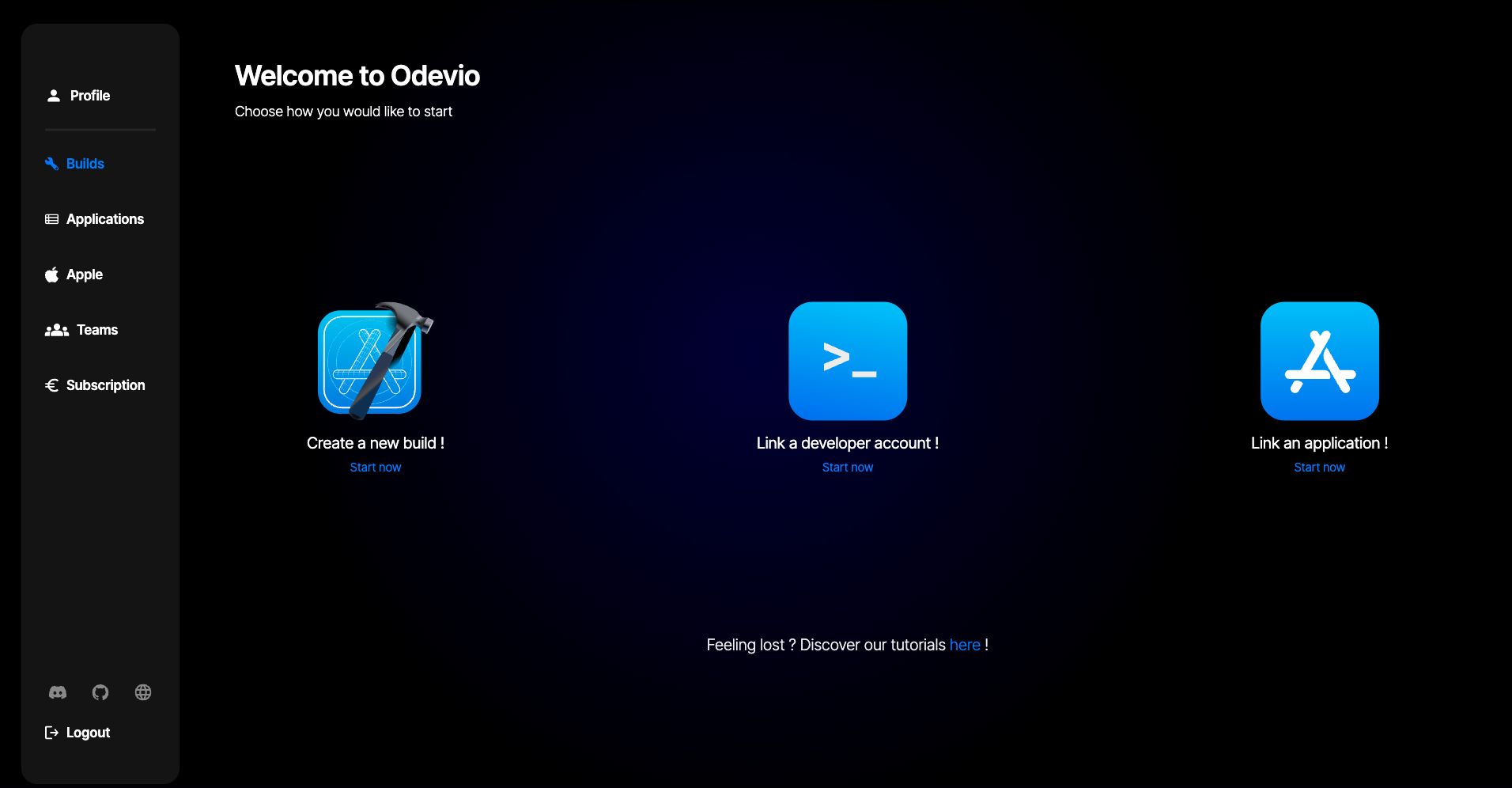
Task: Click the Create a new build ! title
Action: click(376, 443)
